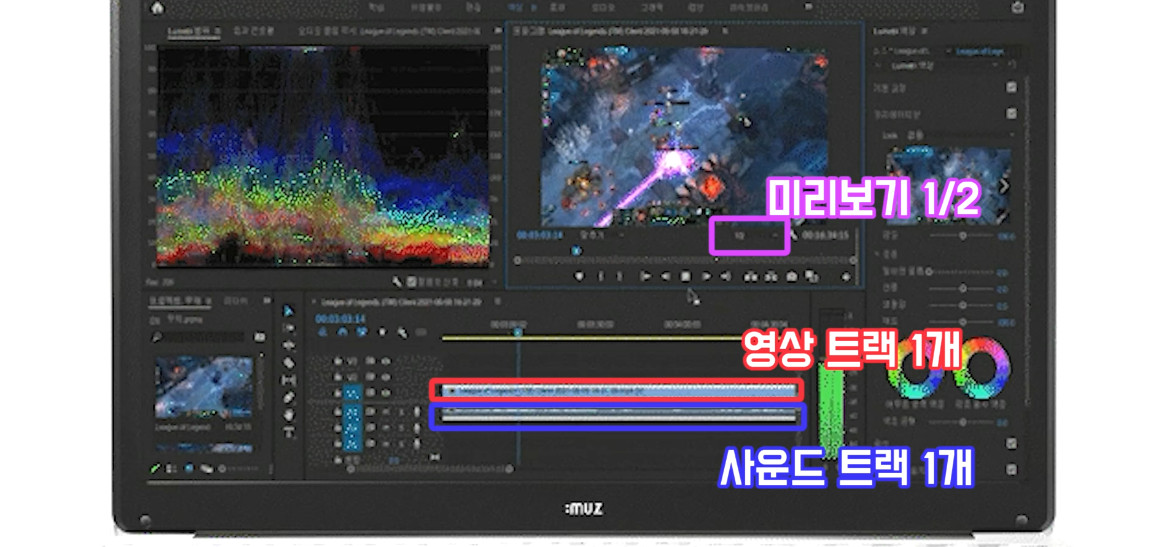Click Go to In point button

click(x=646, y=276)
